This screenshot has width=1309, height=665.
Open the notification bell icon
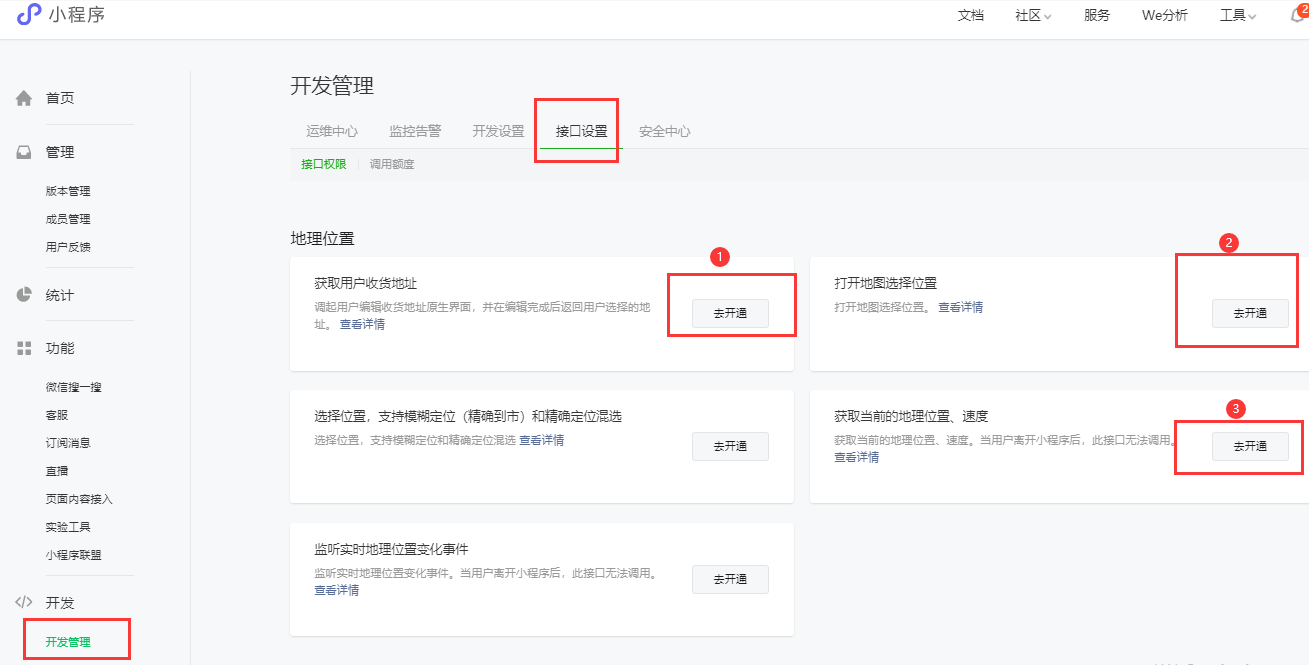tap(1297, 15)
